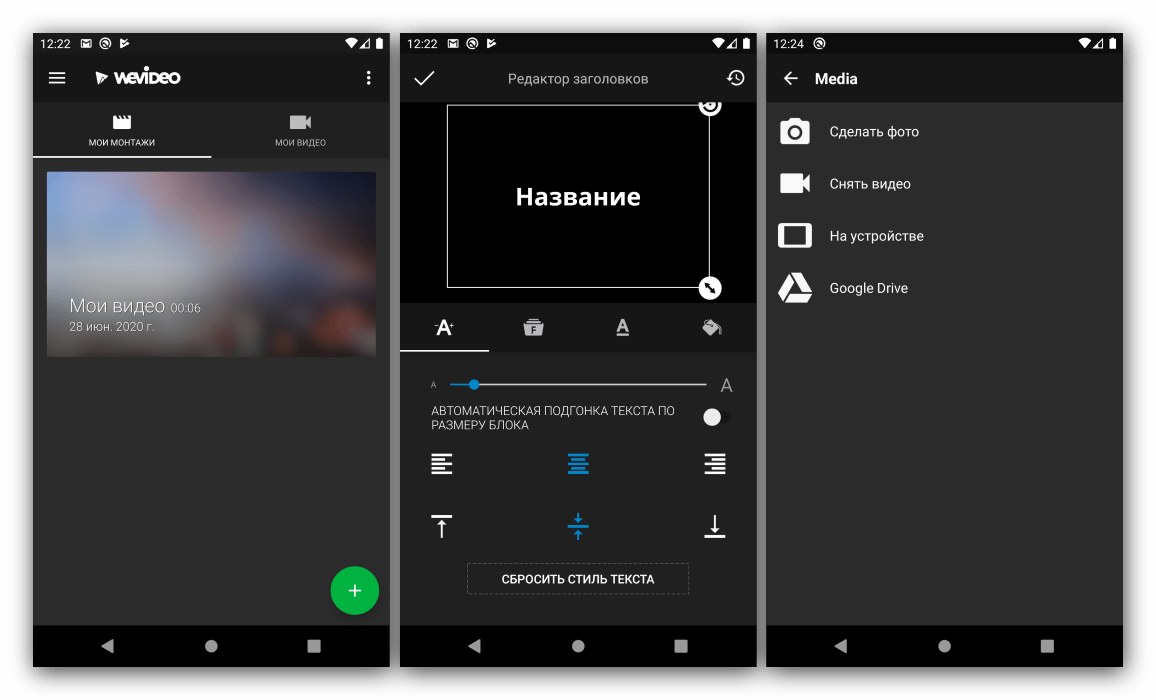The width and height of the screenshot is (1156, 700).
Task: Confirm title edits with the checkmark
Action: [x=424, y=78]
